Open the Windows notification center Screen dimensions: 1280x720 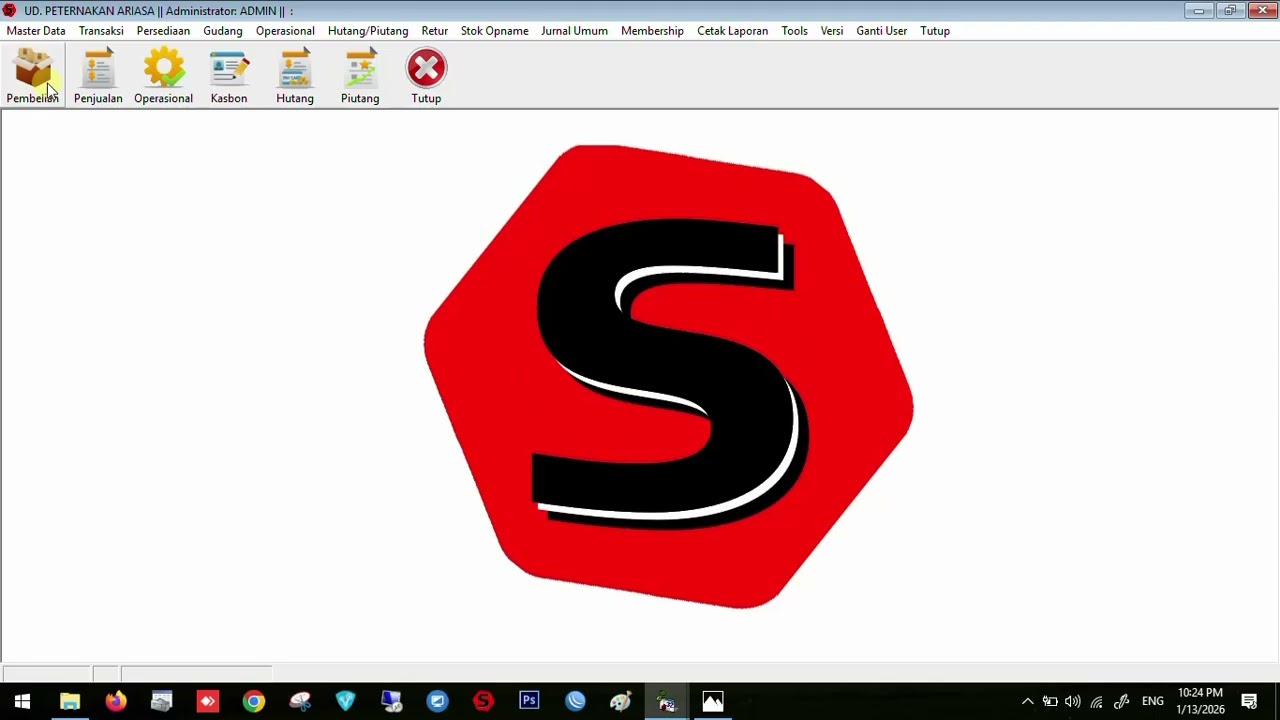click(1249, 701)
